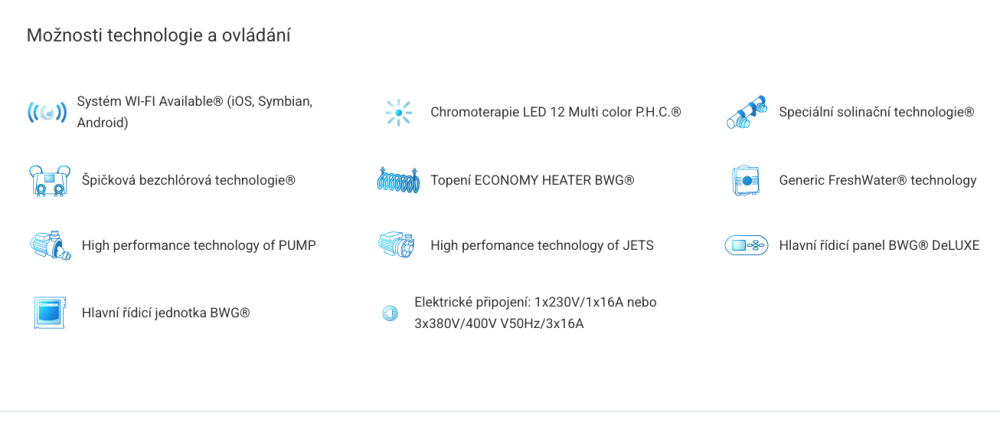1000x430 pixels.
Task: Click the High performance technology of PUMP label
Action: (x=198, y=245)
